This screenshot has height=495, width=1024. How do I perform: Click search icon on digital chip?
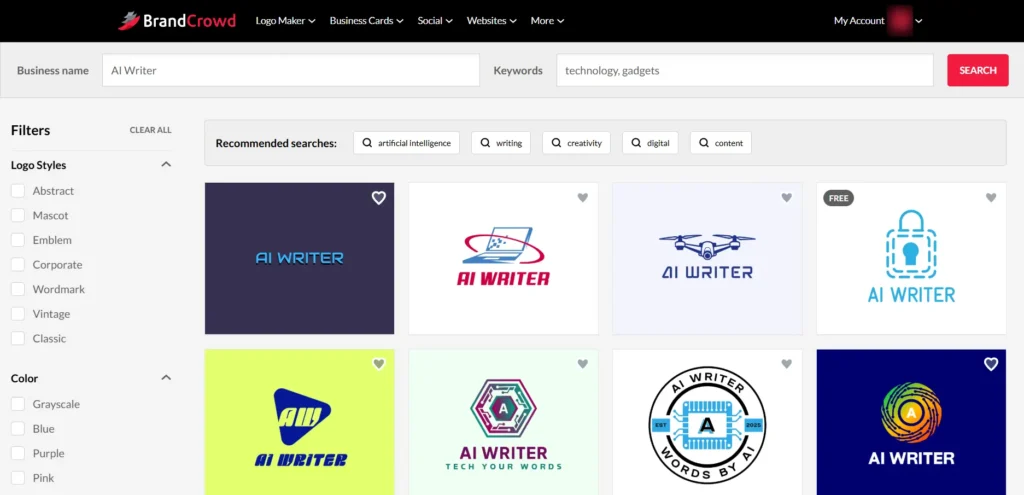(x=636, y=143)
